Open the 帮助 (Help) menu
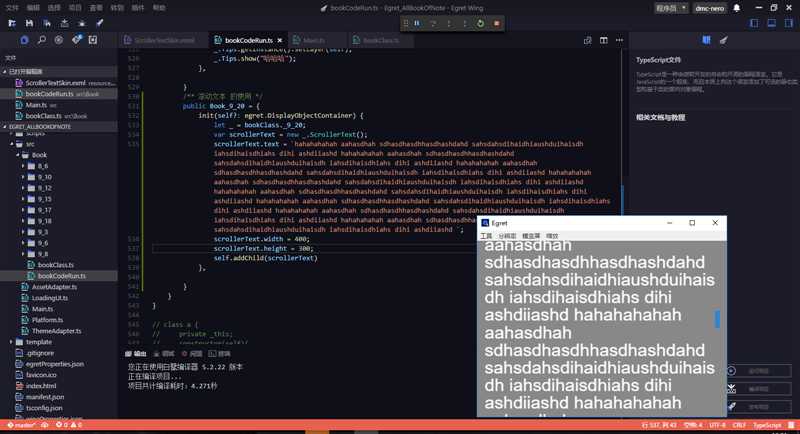Viewport: 800px width, 434px height. tap(159, 8)
